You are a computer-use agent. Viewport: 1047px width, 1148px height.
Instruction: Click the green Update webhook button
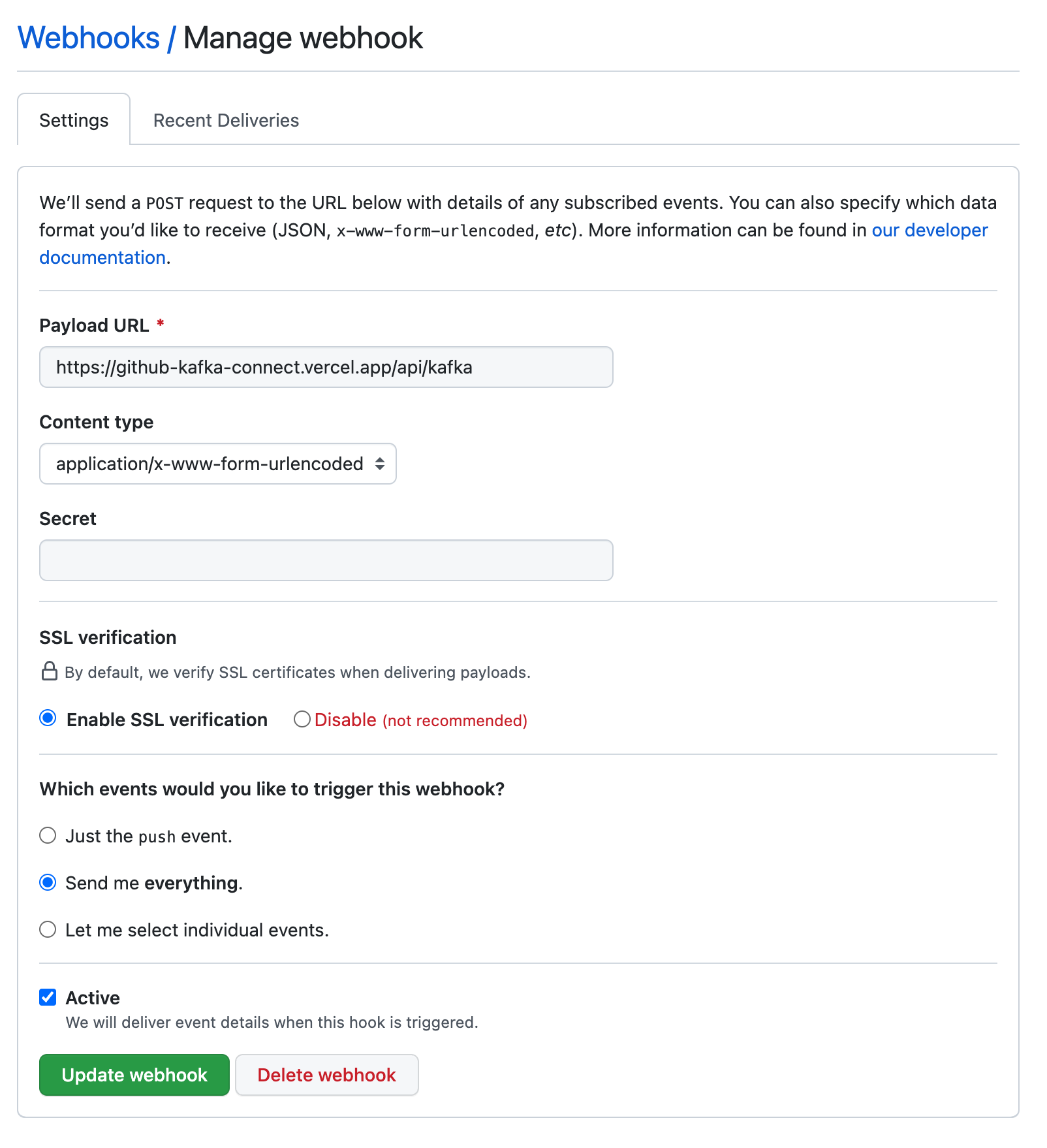[x=133, y=1075]
